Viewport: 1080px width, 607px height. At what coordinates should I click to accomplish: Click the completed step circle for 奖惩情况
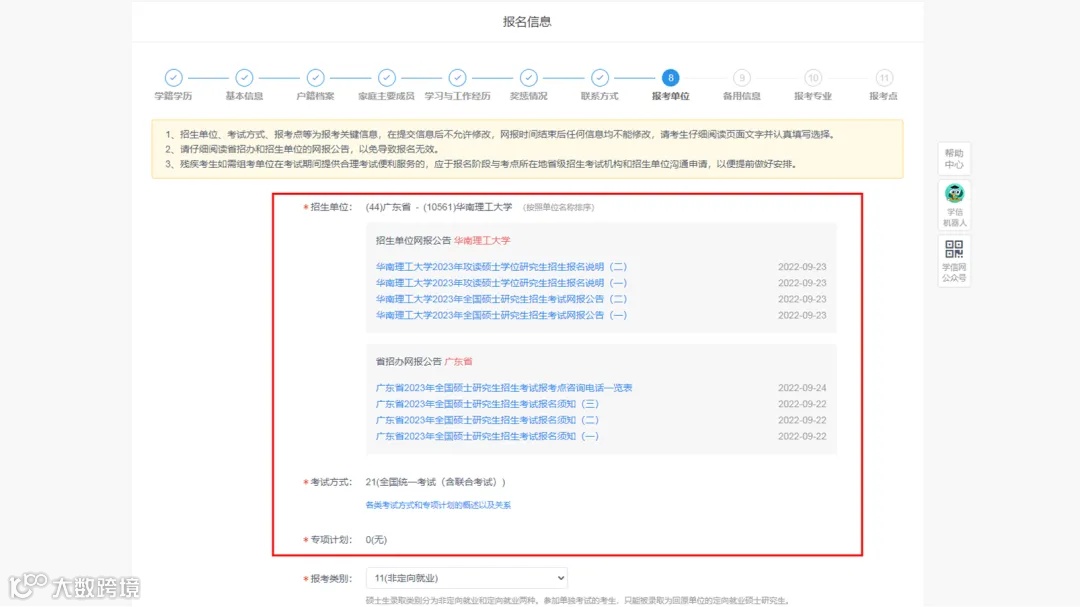[x=528, y=78]
